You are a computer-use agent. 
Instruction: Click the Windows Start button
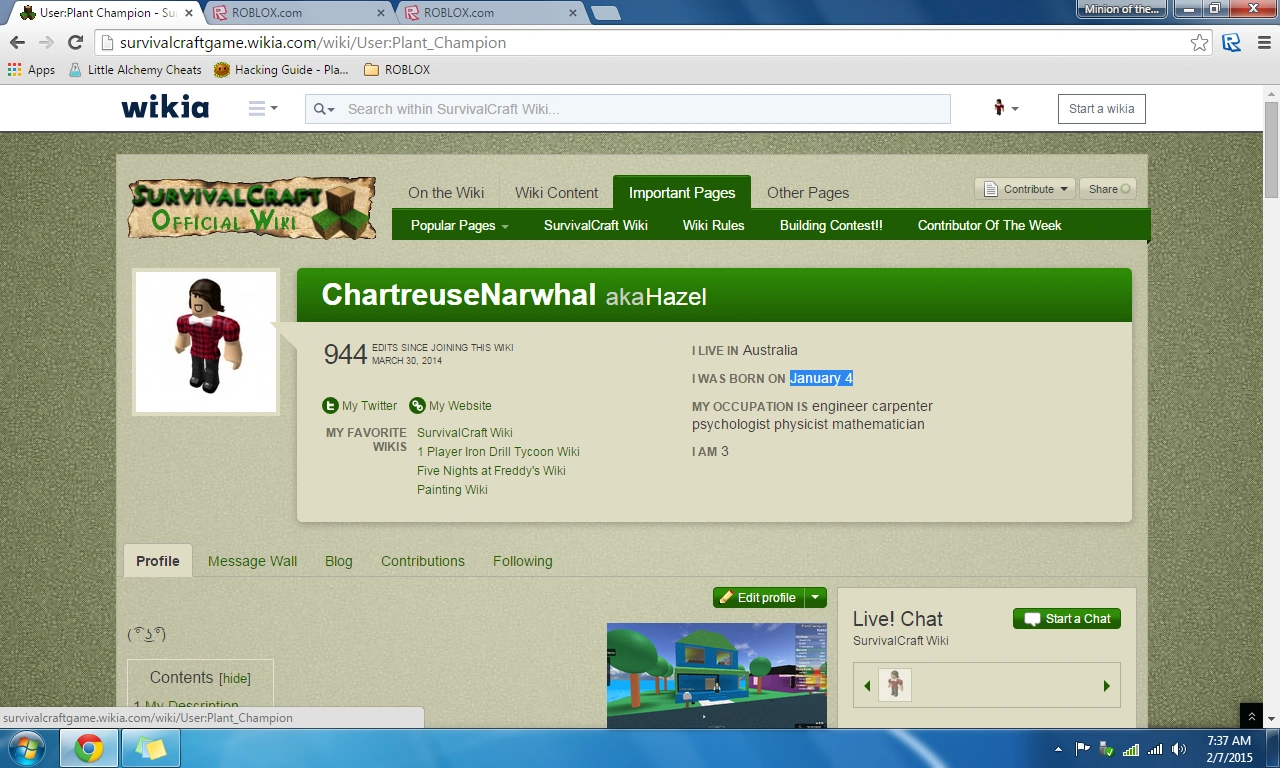tap(25, 748)
